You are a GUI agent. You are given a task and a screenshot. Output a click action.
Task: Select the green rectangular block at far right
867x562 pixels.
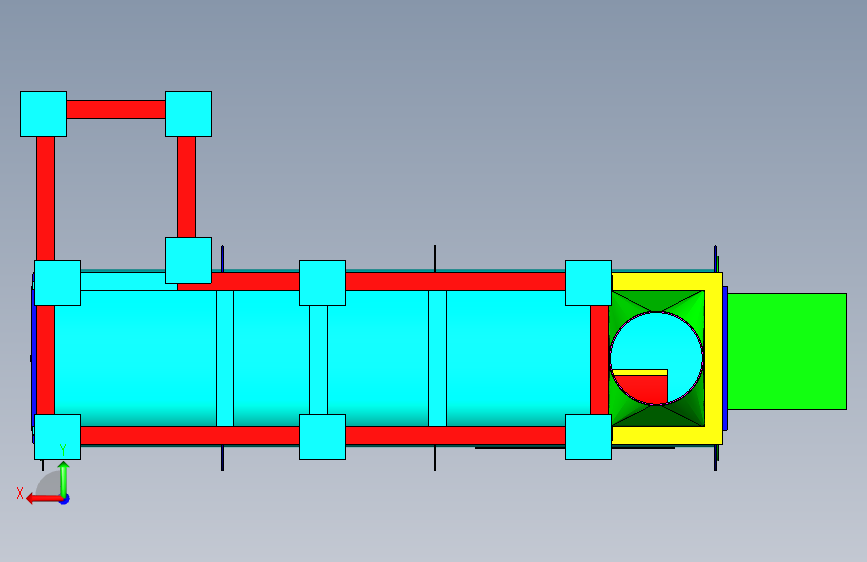[x=787, y=351]
